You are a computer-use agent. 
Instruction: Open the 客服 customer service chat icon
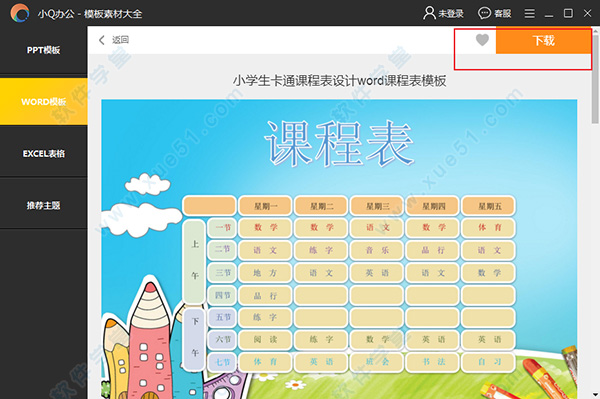pos(484,13)
